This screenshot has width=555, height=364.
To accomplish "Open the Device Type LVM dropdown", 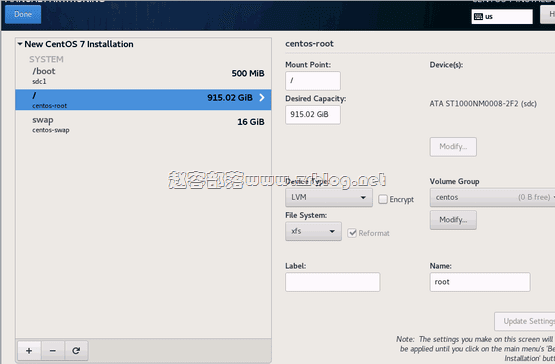I will (x=329, y=197).
